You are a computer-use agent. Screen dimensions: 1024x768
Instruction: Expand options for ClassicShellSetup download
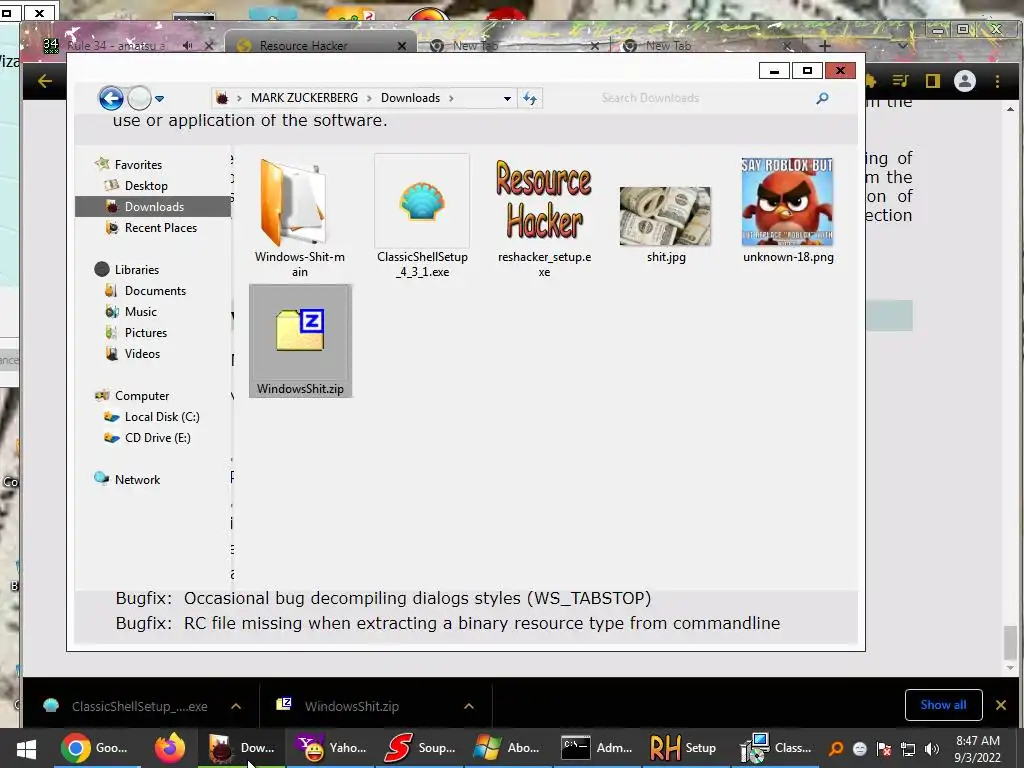click(236, 706)
